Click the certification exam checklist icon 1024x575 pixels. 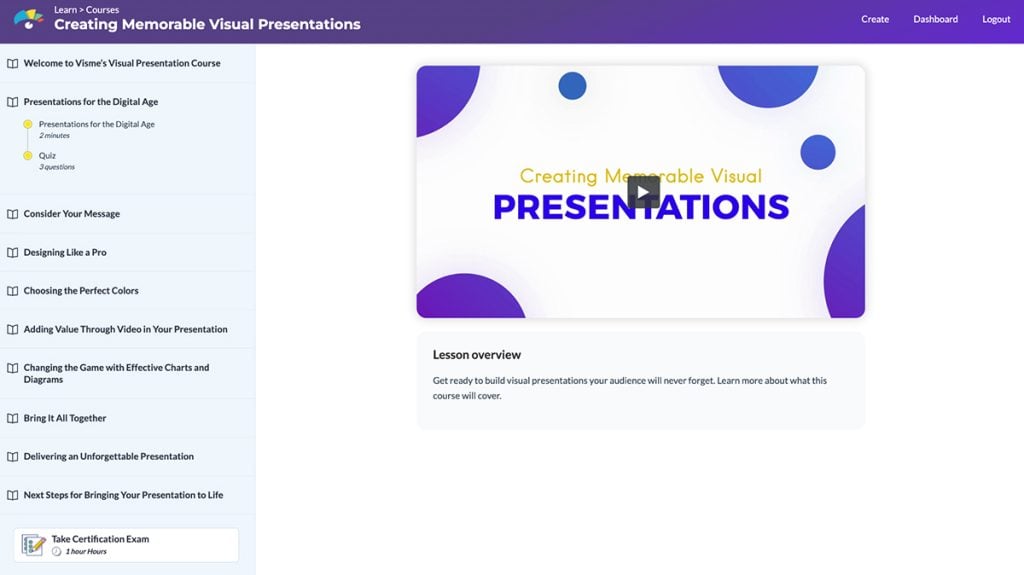(x=33, y=545)
